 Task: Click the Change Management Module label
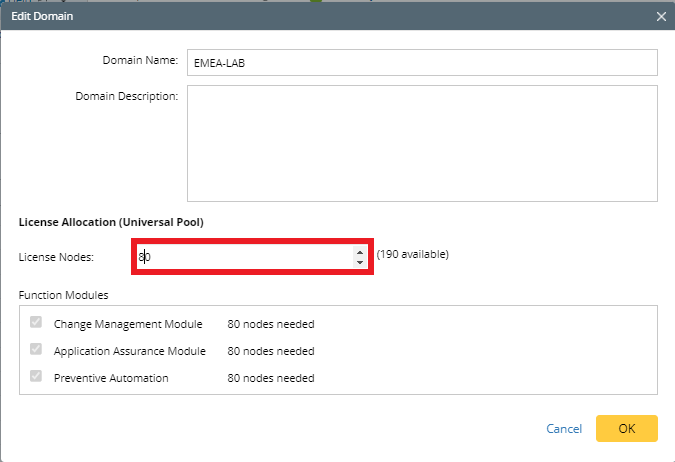[128, 324]
